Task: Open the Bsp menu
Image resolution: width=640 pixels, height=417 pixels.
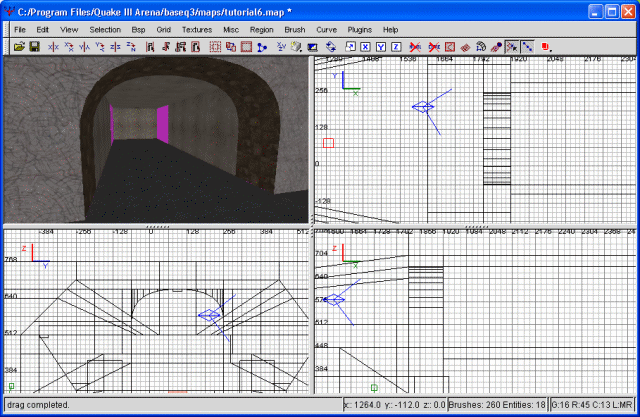Action: [138, 30]
